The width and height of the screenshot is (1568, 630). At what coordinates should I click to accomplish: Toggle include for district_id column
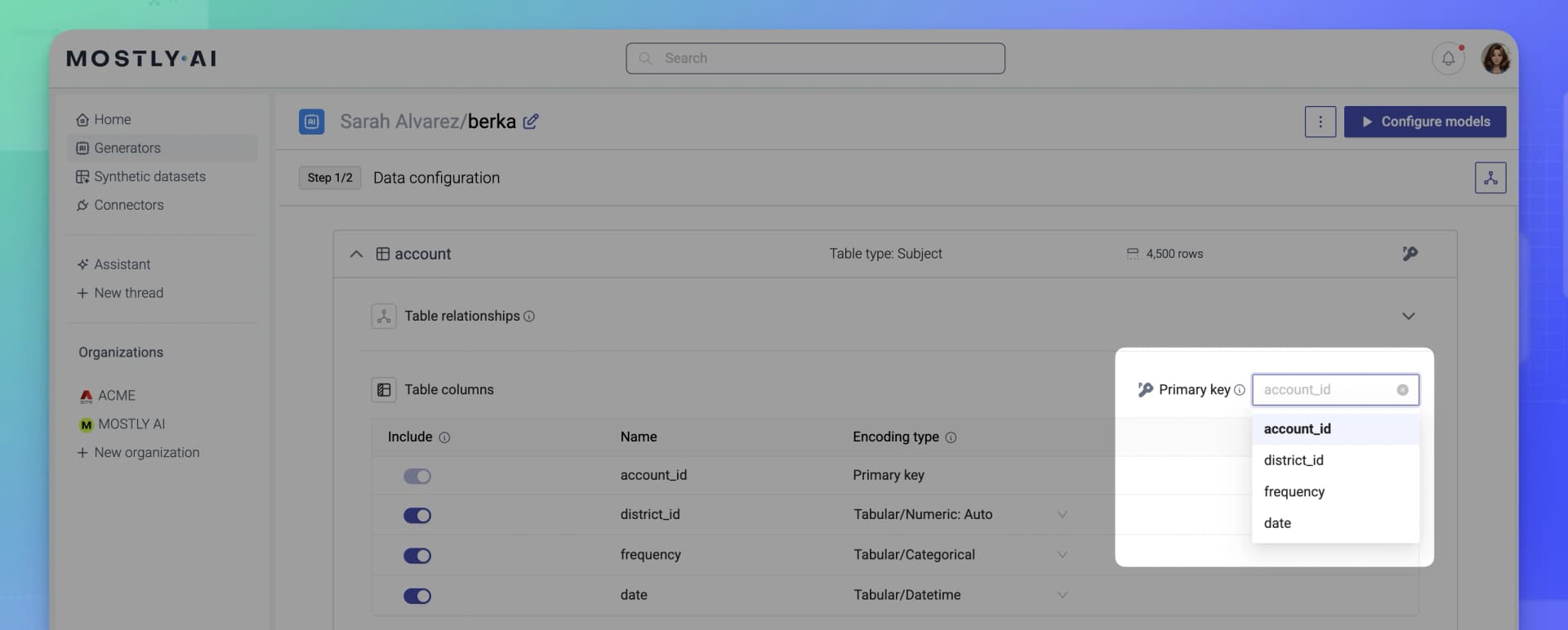point(417,516)
